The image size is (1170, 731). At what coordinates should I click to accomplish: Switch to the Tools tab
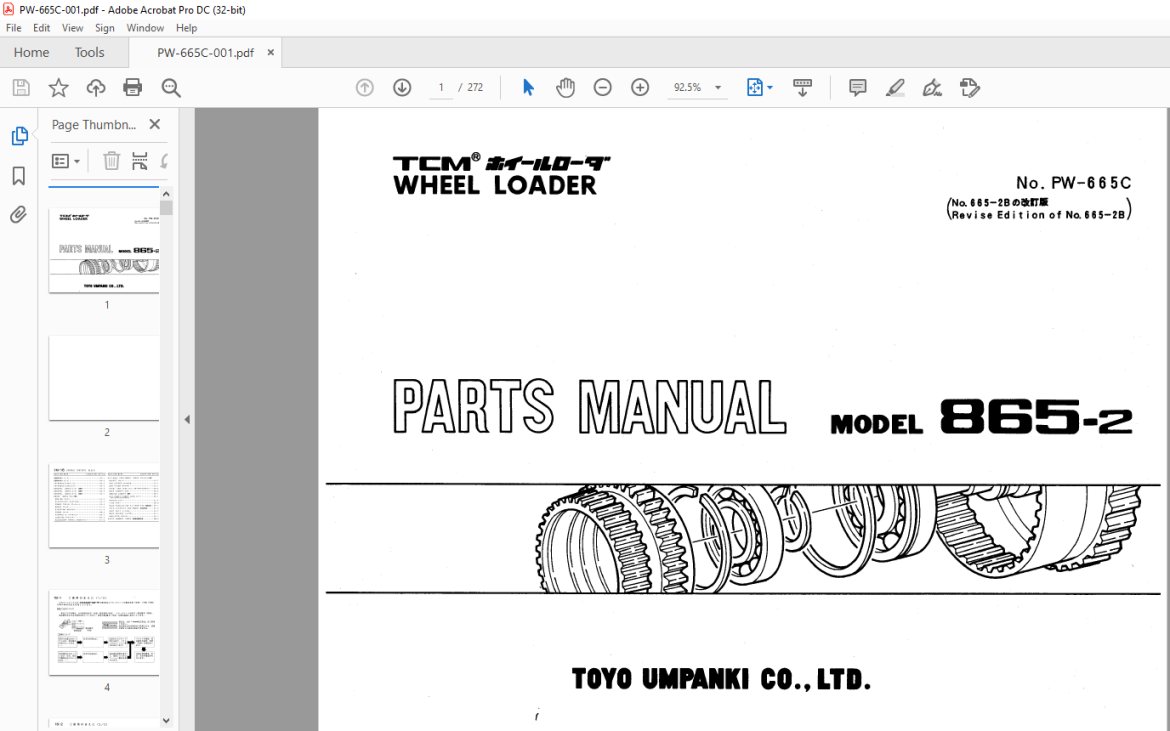pyautogui.click(x=90, y=52)
